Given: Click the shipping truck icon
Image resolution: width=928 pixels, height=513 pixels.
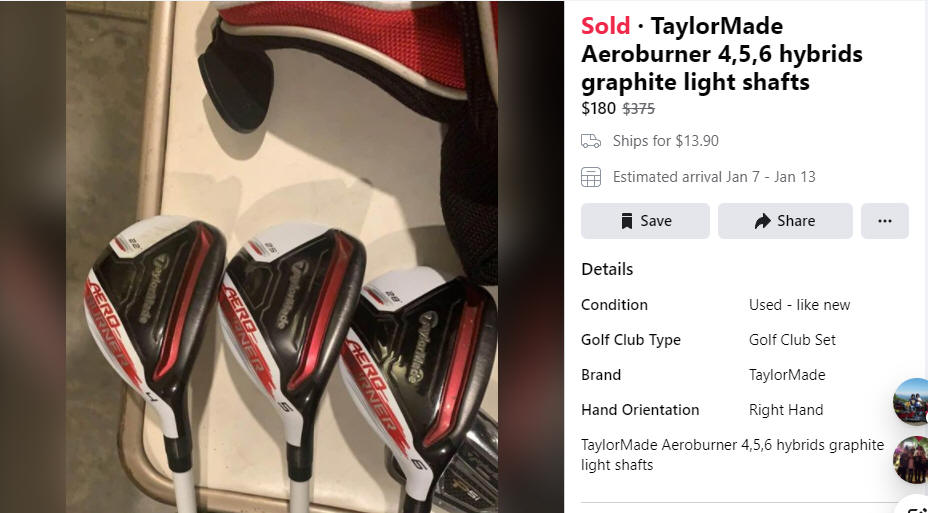Looking at the screenshot, I should [x=591, y=141].
